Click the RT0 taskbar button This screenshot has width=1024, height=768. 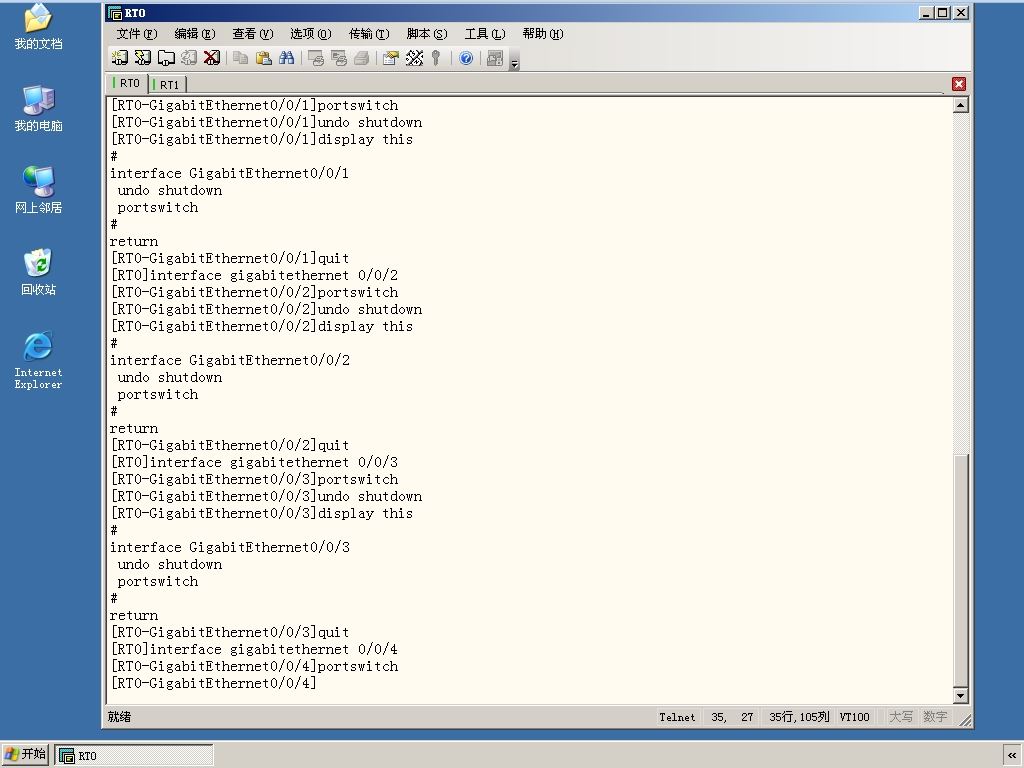tap(134, 756)
